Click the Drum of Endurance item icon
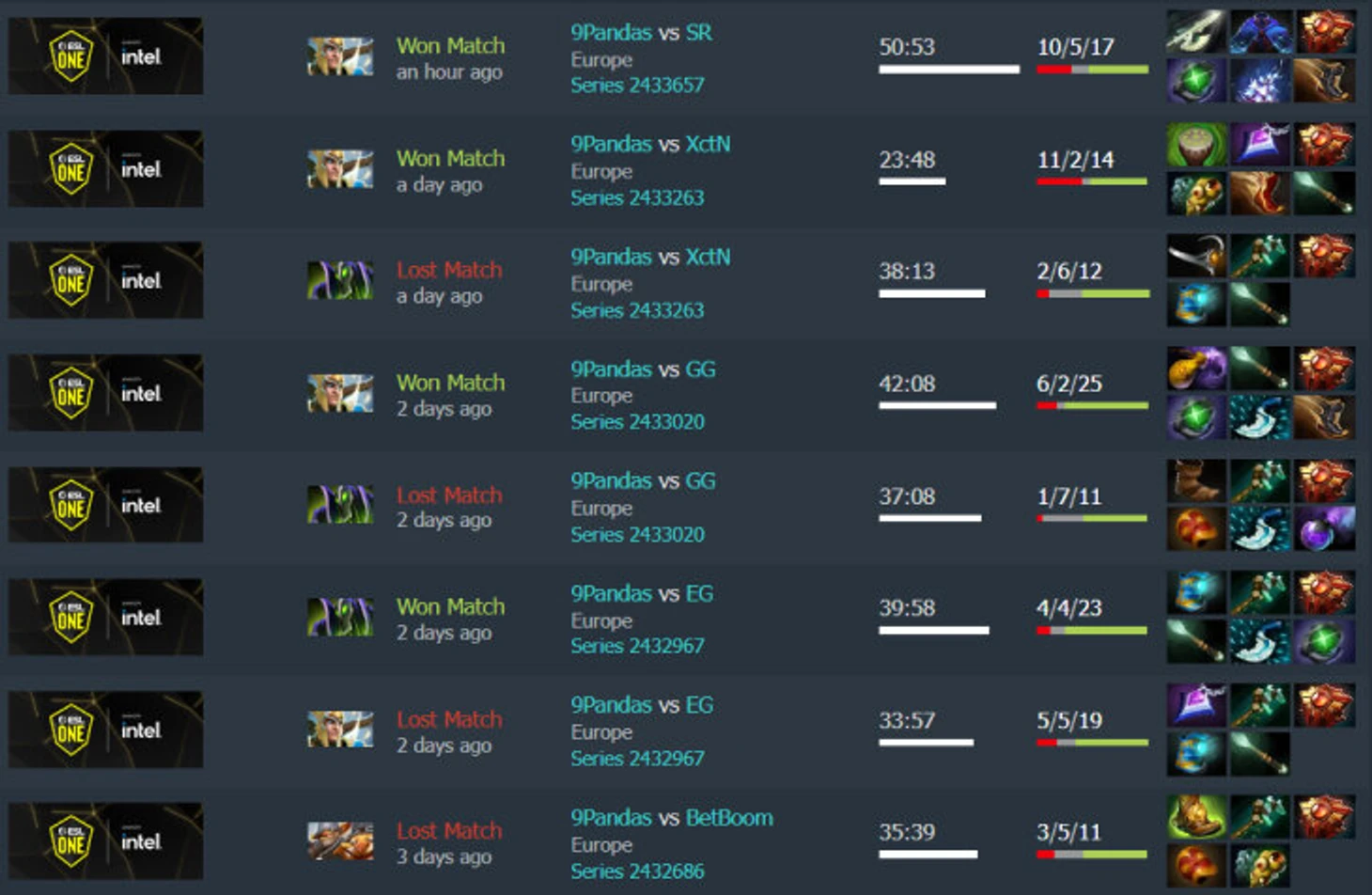This screenshot has height=895, width=1372. tap(1196, 145)
